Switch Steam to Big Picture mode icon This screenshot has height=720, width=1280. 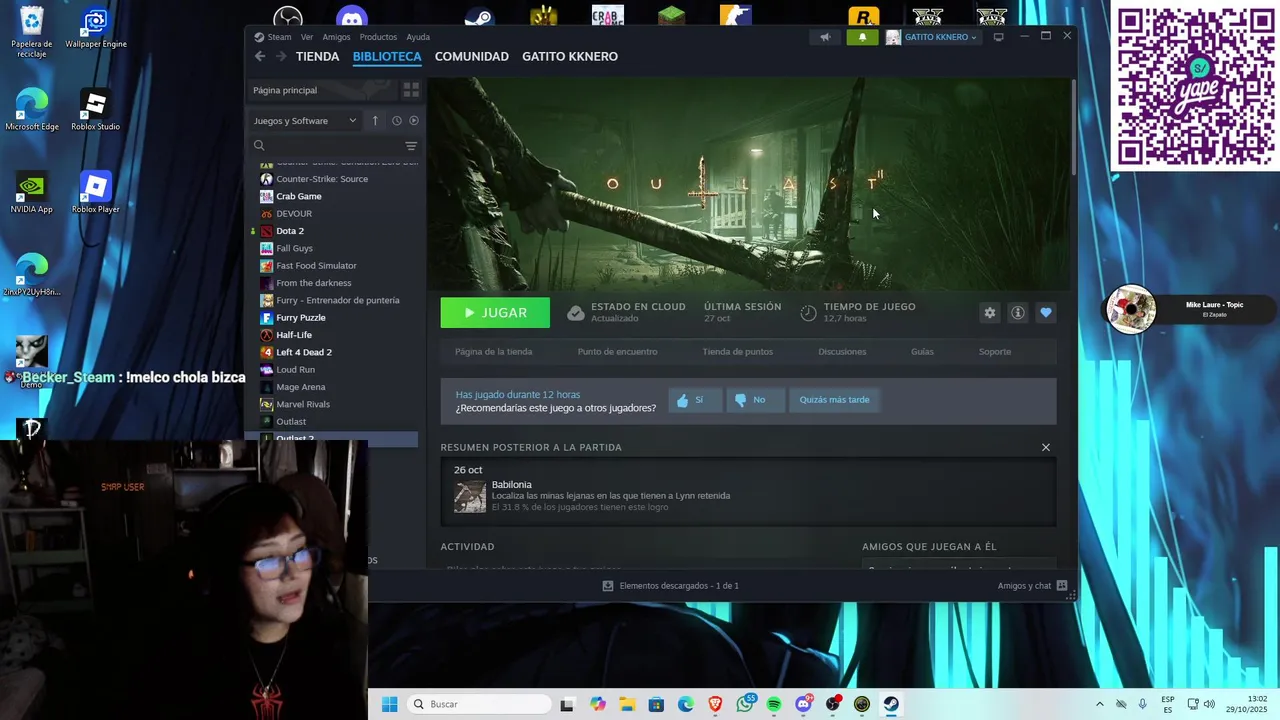point(998,37)
